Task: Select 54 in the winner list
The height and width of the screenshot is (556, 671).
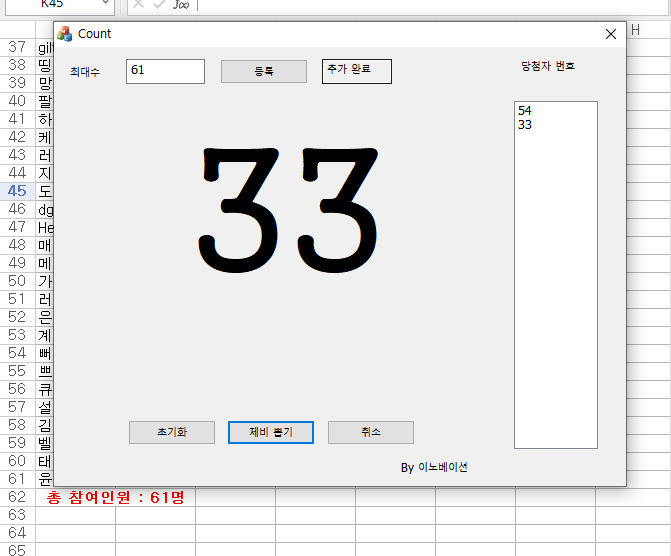Action: 525,110
